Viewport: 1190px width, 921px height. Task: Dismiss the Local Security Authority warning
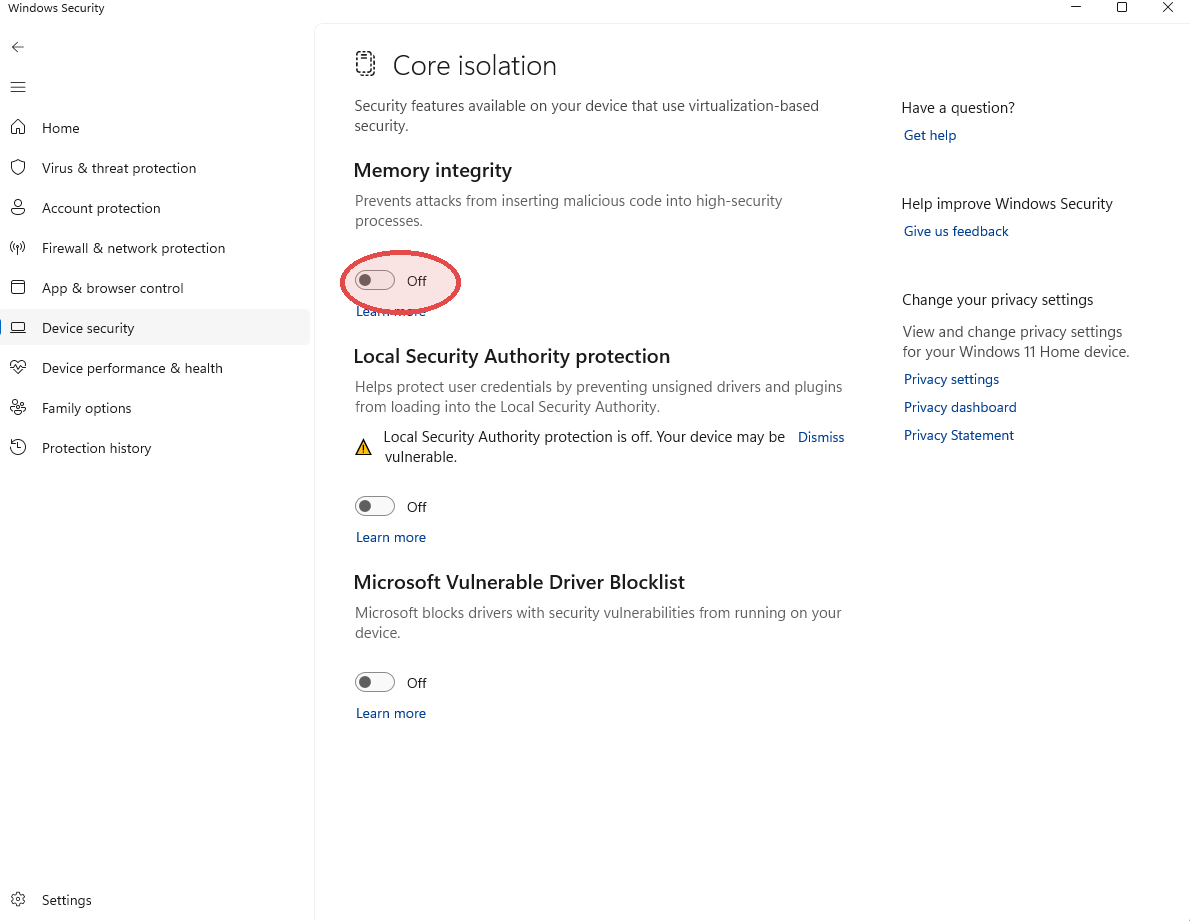(x=821, y=437)
